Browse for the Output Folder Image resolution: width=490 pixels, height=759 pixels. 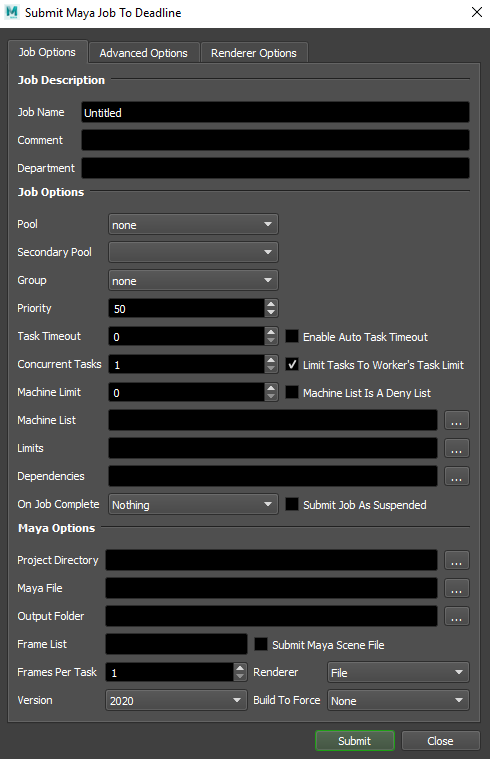point(456,616)
